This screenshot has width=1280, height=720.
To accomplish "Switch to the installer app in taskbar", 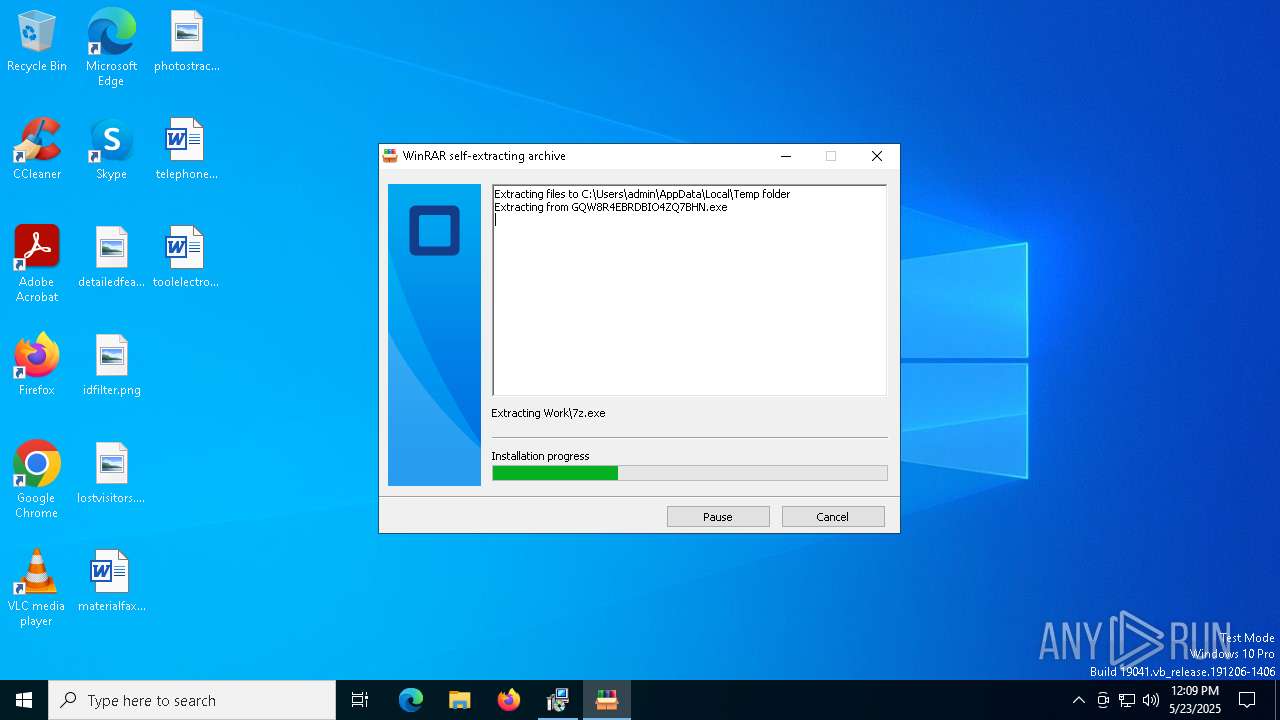I will (557, 700).
